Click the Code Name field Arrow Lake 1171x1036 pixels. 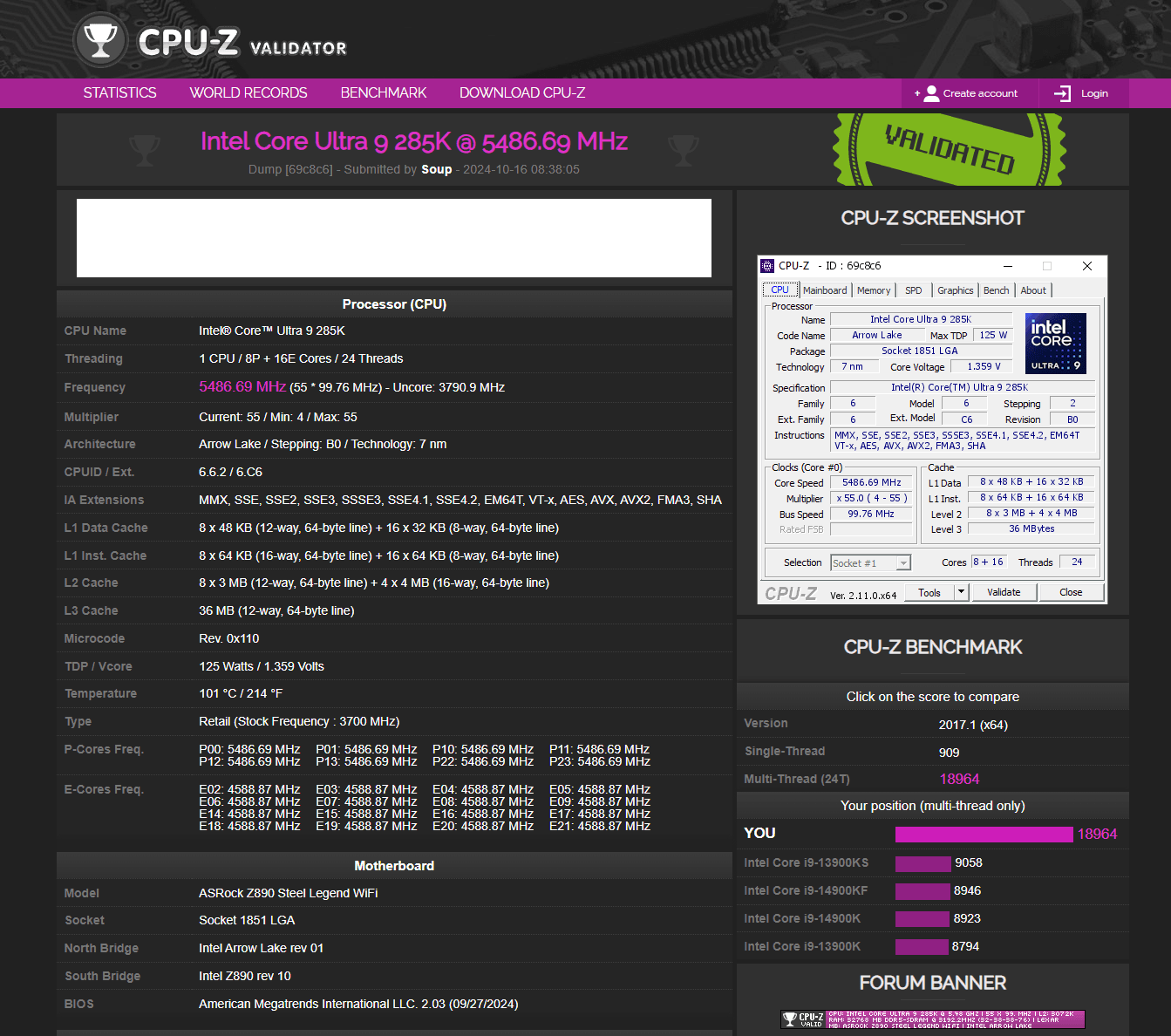coord(876,335)
